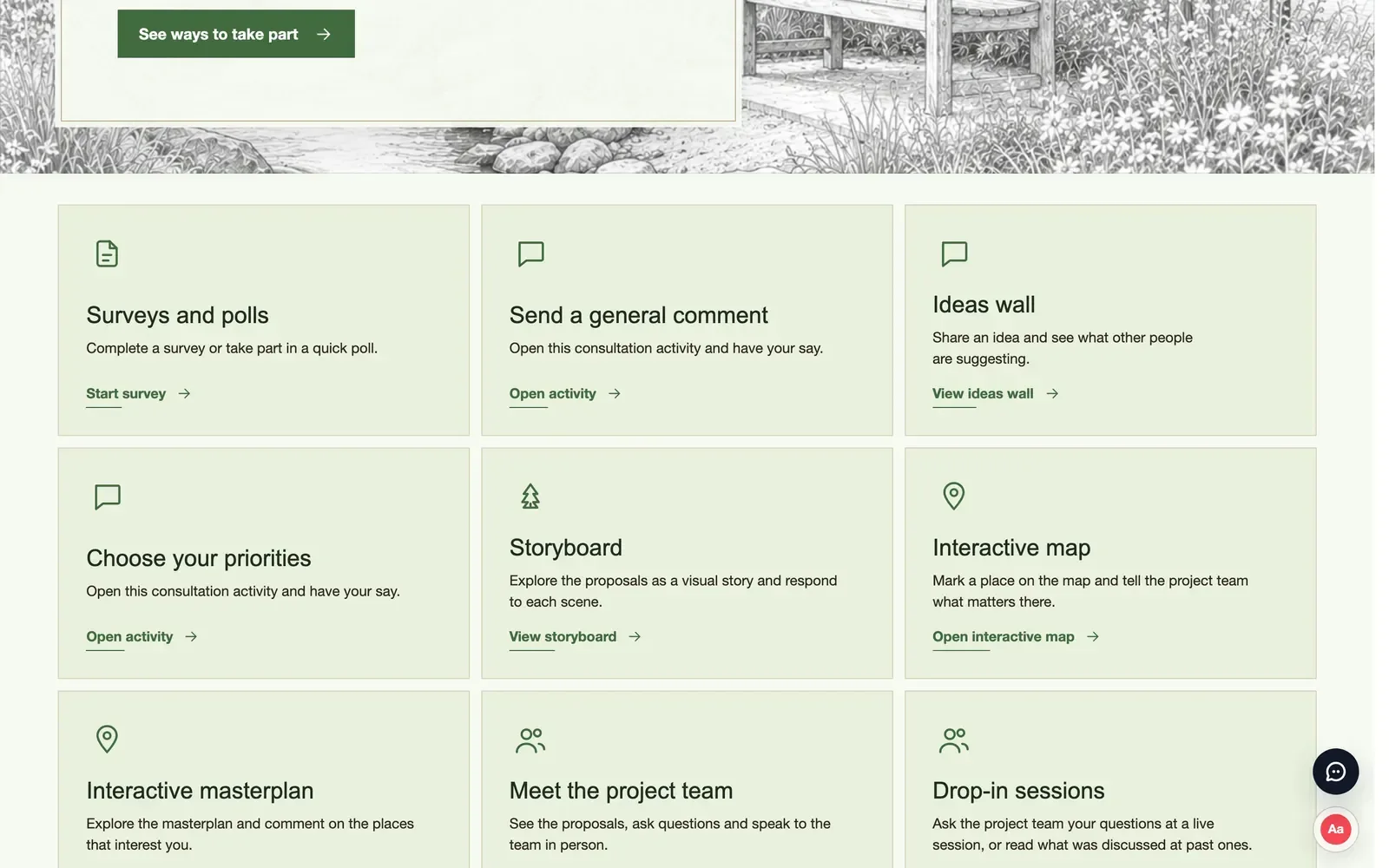1389x868 pixels.
Task: Select the Drop-in sessions heading
Action: (x=1018, y=791)
